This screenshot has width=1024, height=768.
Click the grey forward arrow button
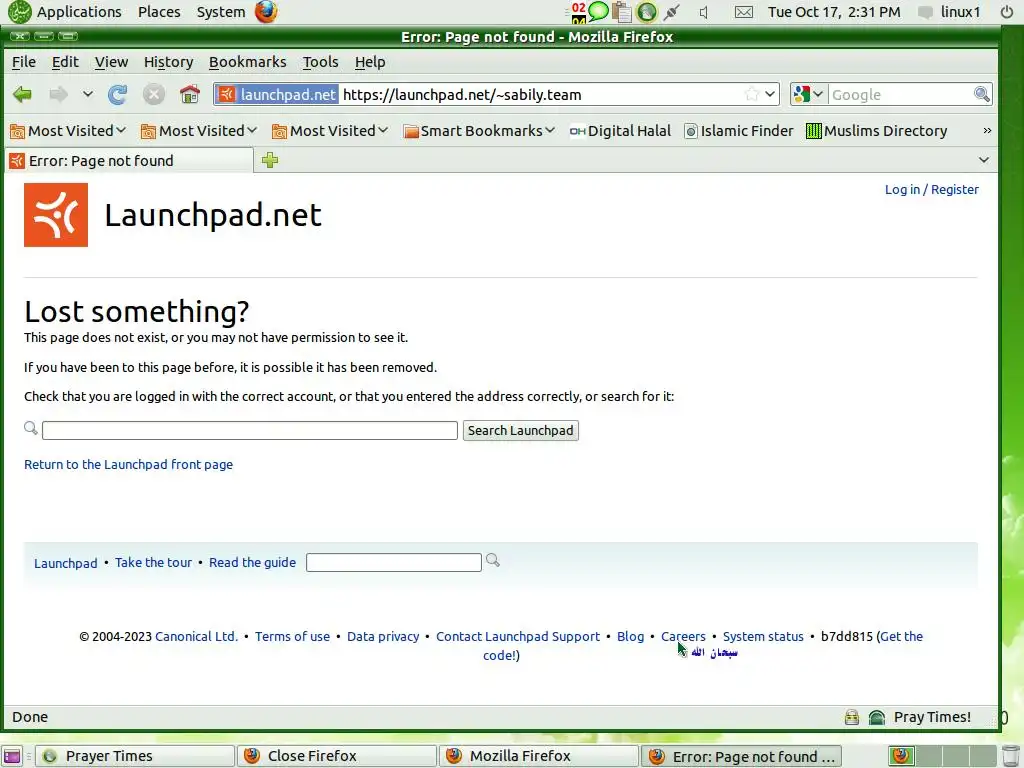pos(59,95)
